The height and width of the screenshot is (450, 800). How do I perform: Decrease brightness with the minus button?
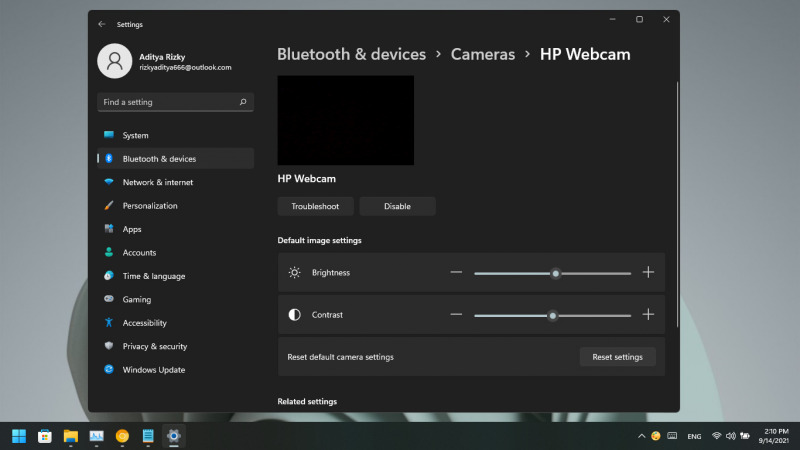pos(456,272)
